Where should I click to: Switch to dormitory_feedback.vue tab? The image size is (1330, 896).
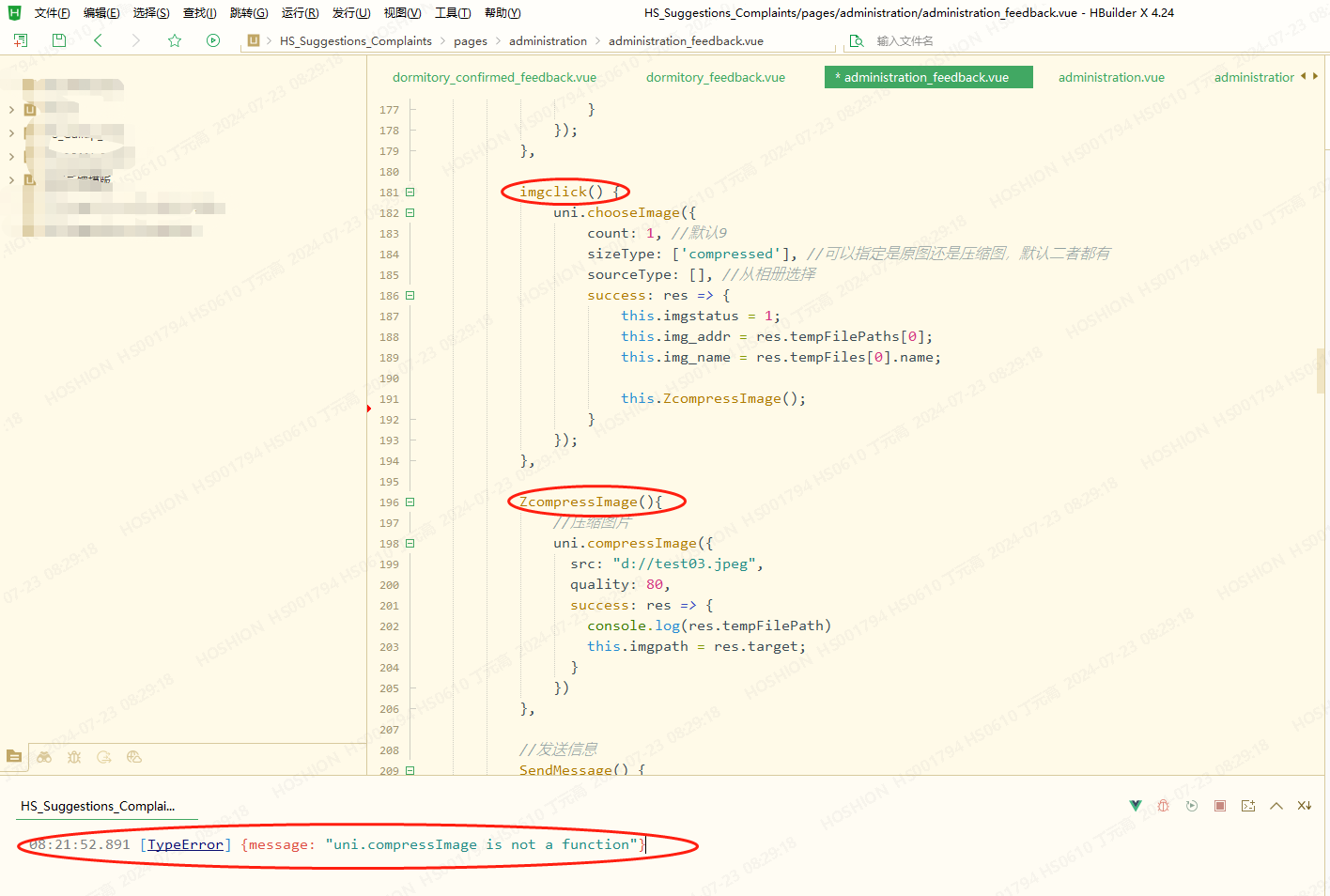pos(716,77)
